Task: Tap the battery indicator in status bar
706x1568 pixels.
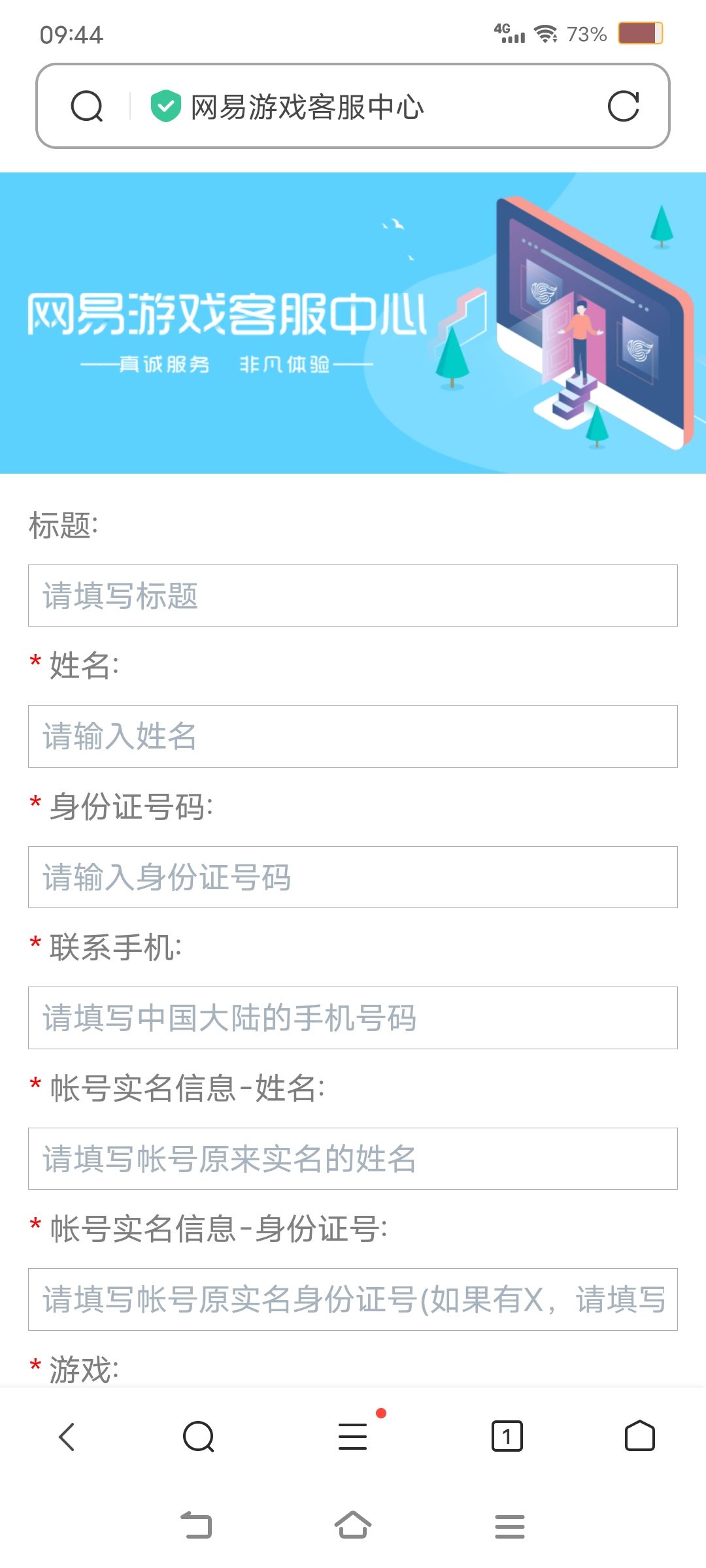Action: click(641, 33)
